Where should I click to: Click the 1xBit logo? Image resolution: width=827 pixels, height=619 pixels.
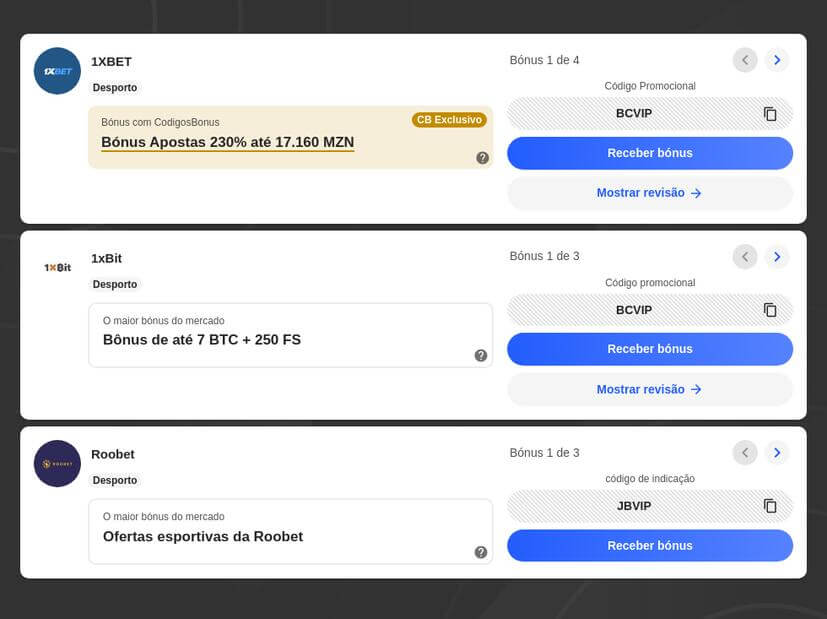point(57,267)
